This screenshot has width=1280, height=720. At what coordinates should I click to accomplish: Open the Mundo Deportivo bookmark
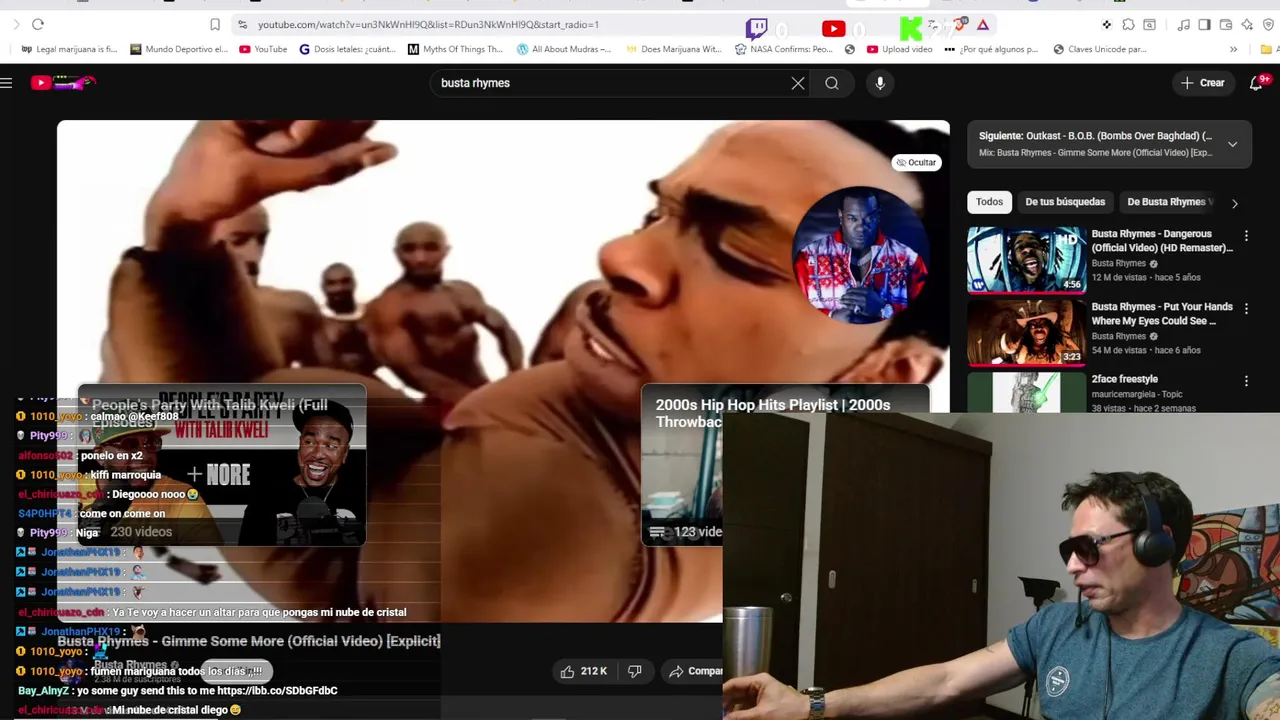click(x=178, y=49)
